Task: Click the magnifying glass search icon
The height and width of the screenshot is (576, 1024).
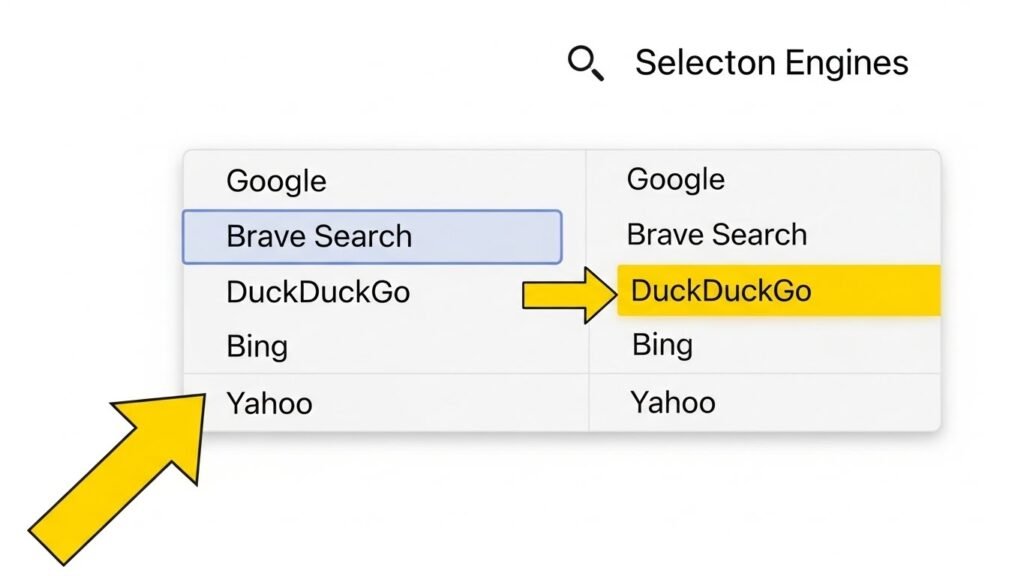Action: (584, 62)
